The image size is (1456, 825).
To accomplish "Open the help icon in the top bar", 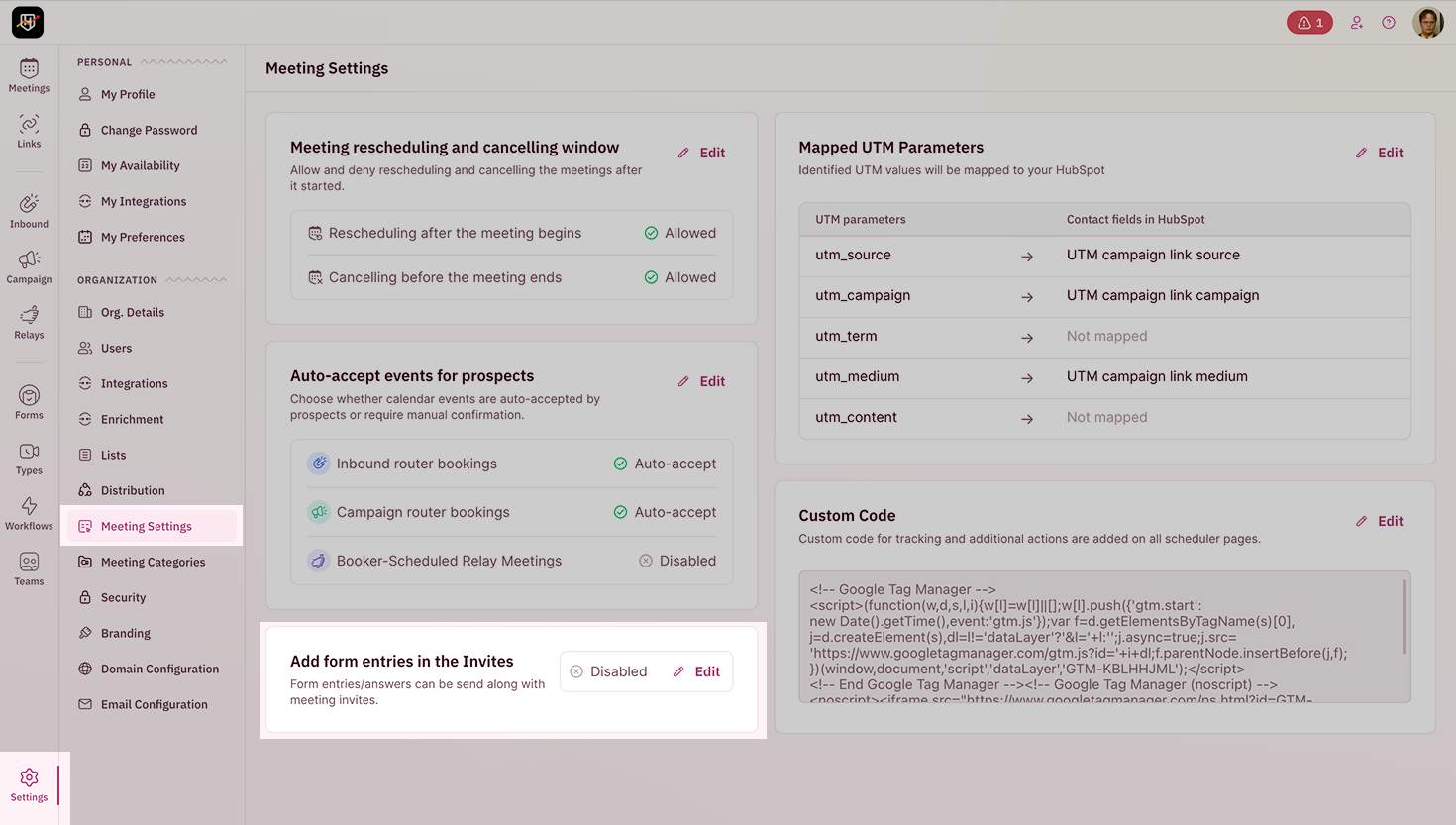I will 1389,22.
